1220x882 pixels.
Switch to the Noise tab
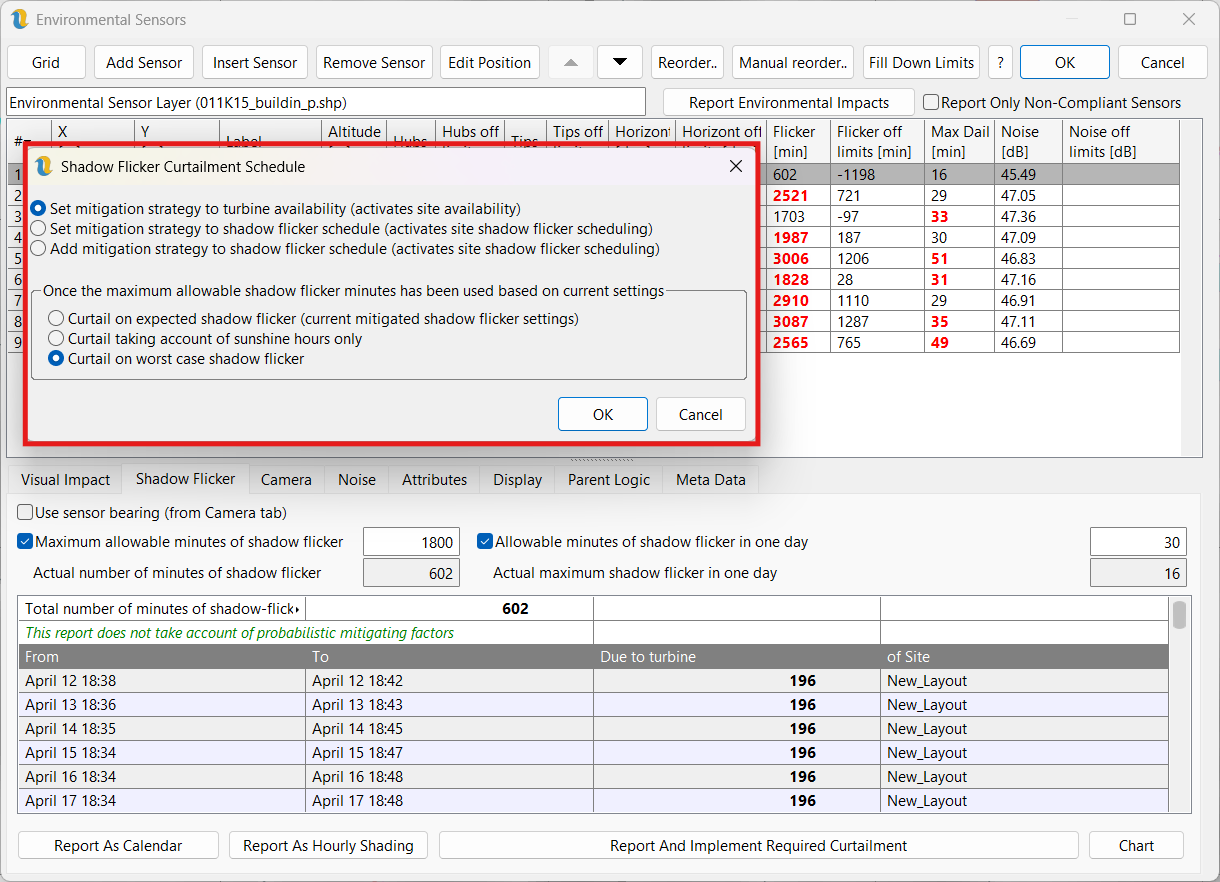(x=356, y=480)
